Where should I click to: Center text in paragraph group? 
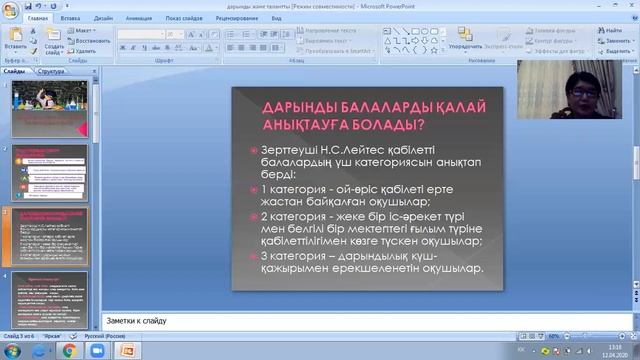241,48
